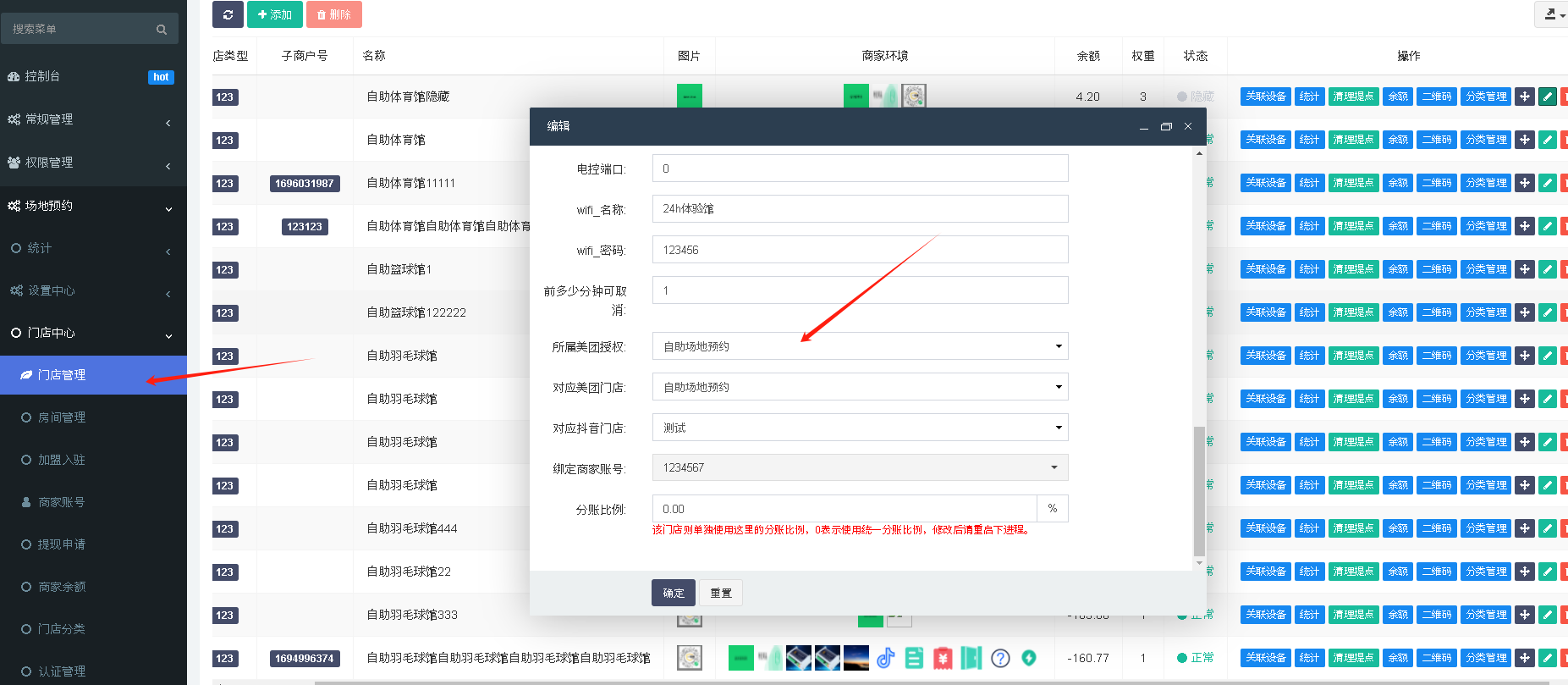Click the red 删除 delete button in toolbar
1568x685 pixels.
334,14
